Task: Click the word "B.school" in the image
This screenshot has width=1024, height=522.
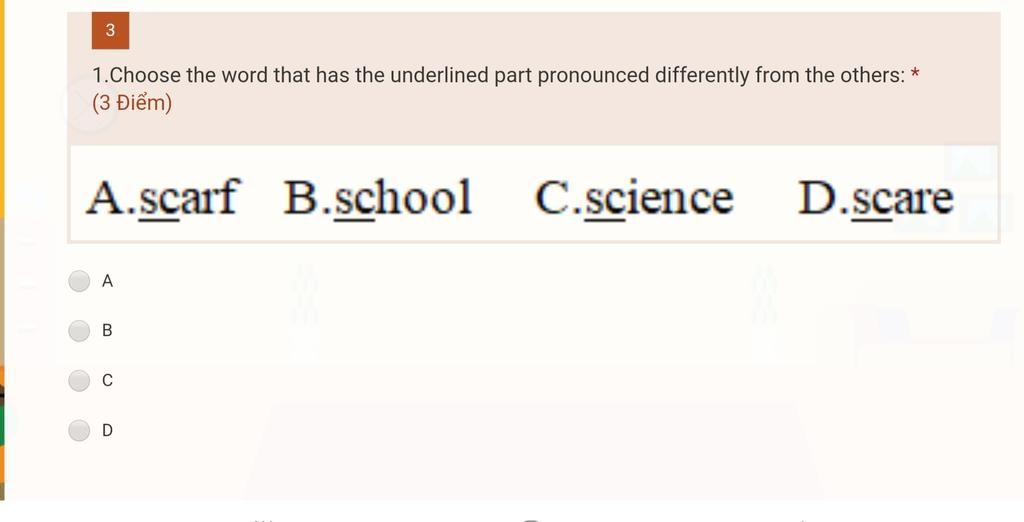Action: [377, 197]
